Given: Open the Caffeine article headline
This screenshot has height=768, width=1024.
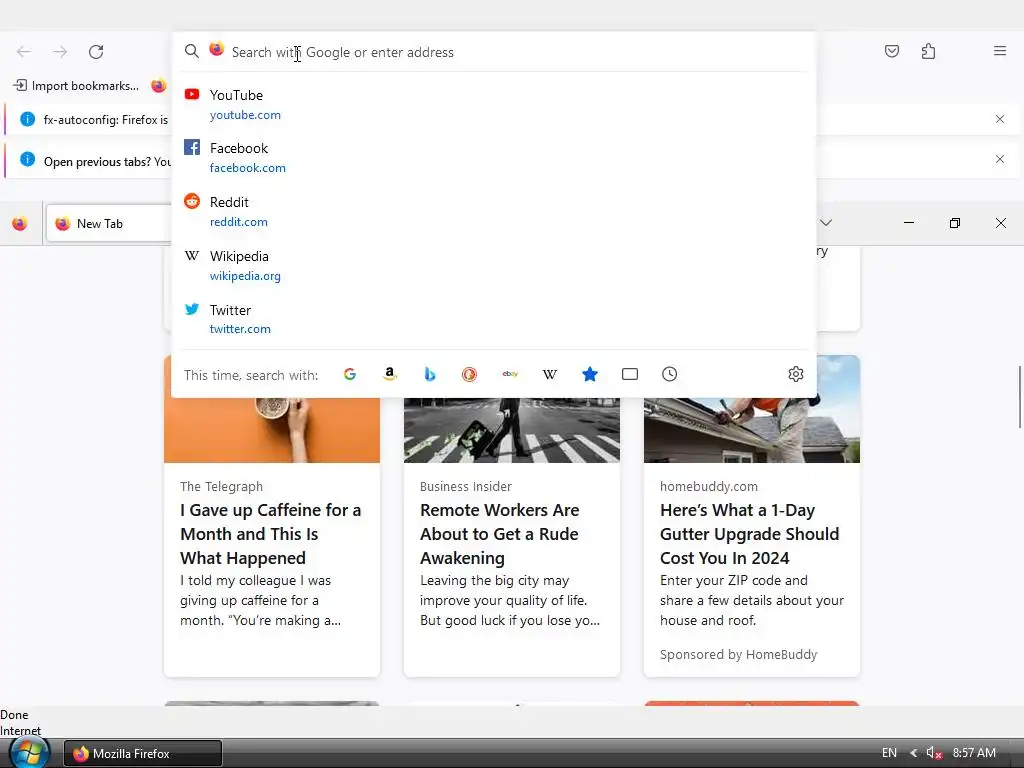Looking at the screenshot, I should click(x=270, y=534).
